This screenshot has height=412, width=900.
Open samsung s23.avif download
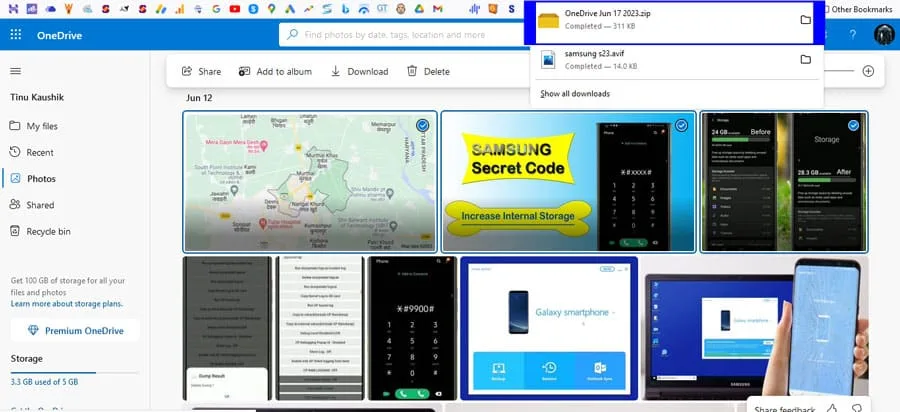pyautogui.click(x=677, y=60)
